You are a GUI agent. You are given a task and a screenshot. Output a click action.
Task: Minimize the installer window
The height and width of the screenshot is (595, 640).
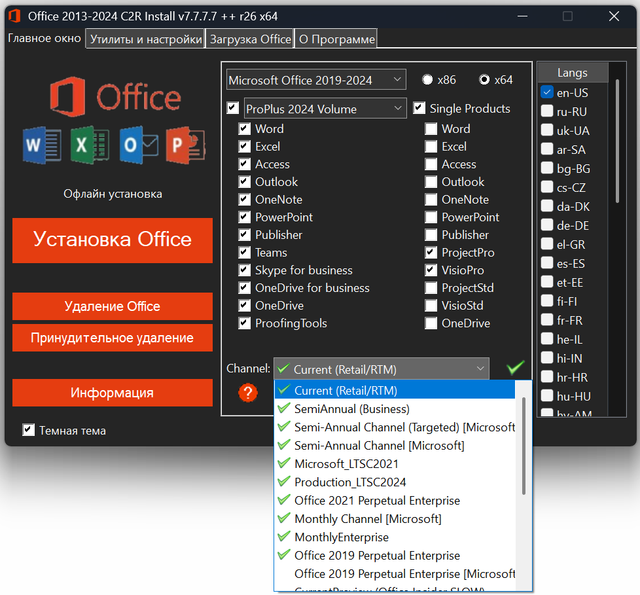click(522, 16)
